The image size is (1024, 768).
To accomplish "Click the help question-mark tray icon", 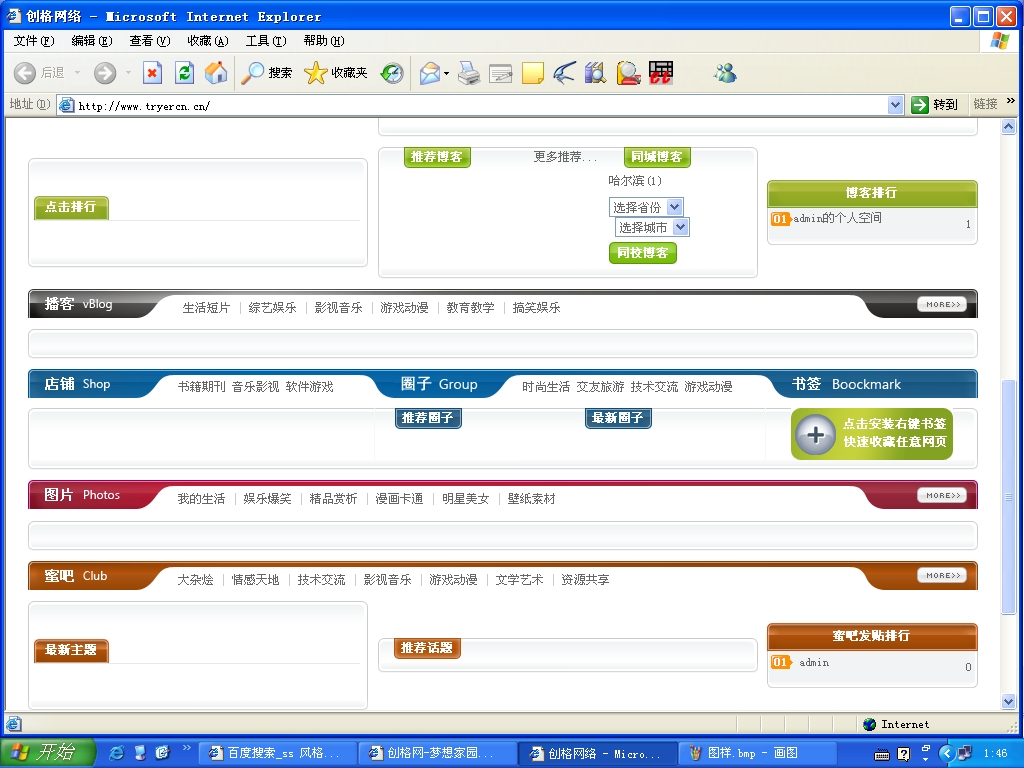I will tap(903, 754).
